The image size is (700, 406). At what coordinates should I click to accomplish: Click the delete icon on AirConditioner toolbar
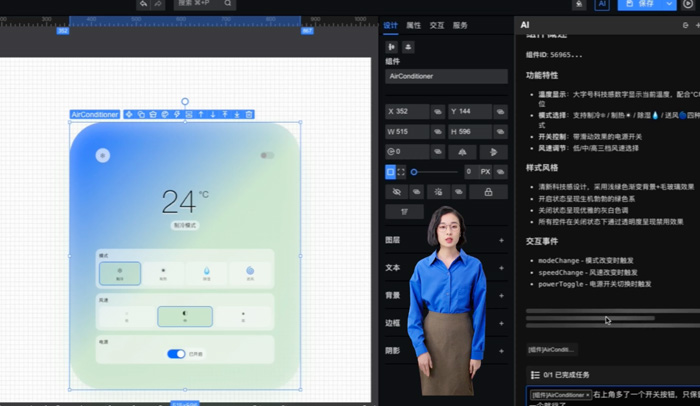click(249, 115)
